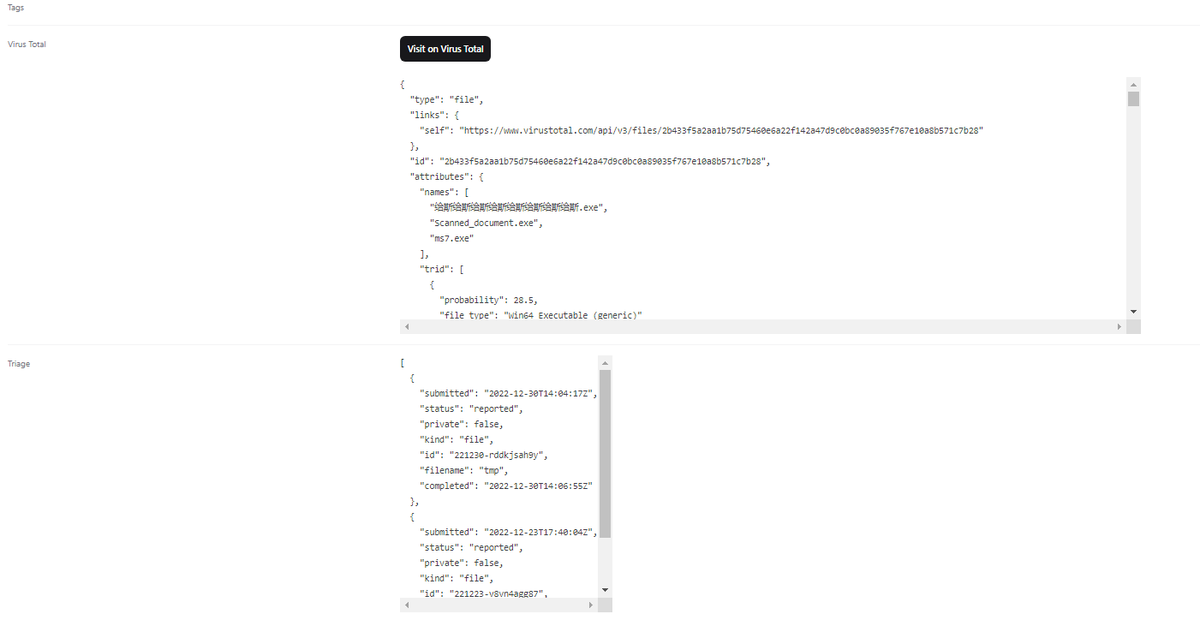The height and width of the screenshot is (620, 1200).
Task: Click the second "kind": "file" line in Triage
Action: (457, 578)
